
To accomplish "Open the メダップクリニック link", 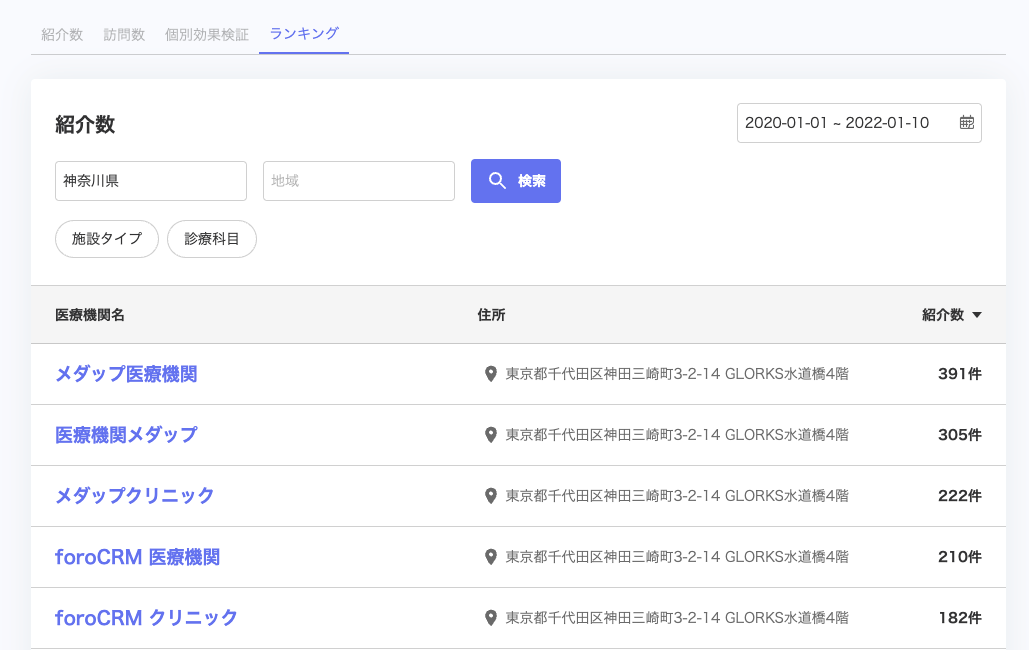I will (135, 496).
